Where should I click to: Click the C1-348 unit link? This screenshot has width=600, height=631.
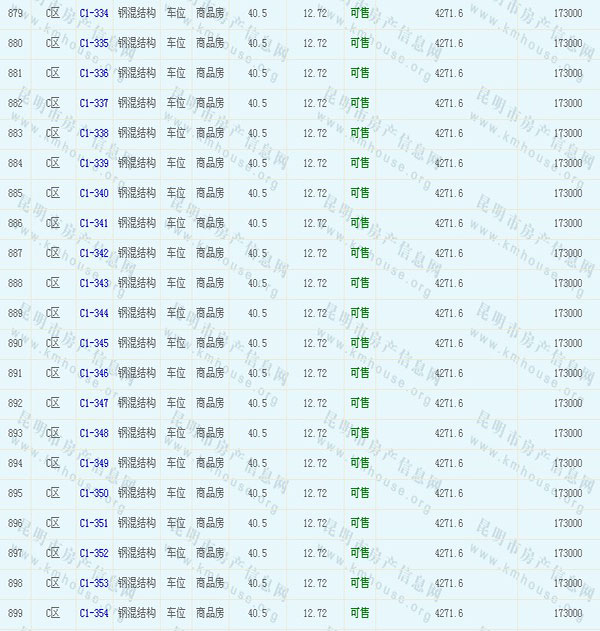tap(94, 433)
